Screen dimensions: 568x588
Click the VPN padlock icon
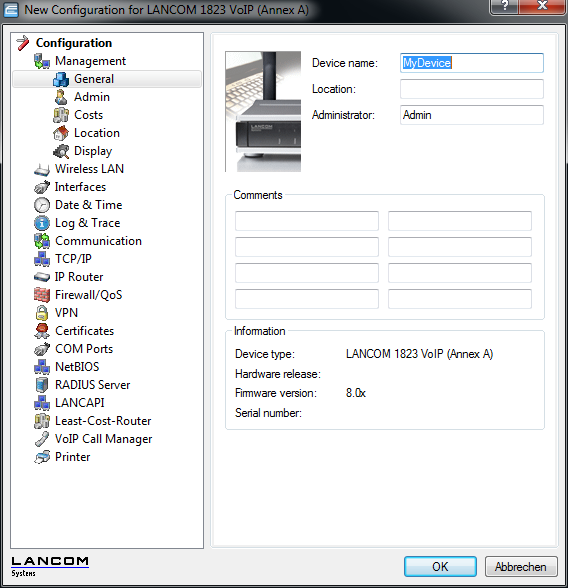[42, 313]
